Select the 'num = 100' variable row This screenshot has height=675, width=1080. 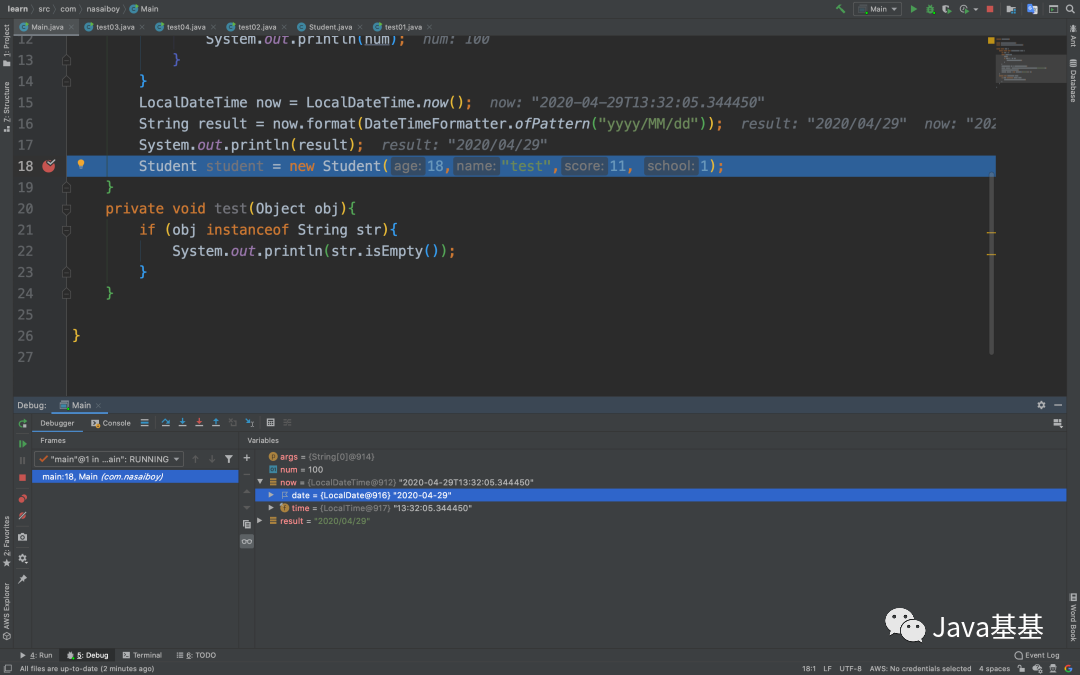[x=661, y=470]
